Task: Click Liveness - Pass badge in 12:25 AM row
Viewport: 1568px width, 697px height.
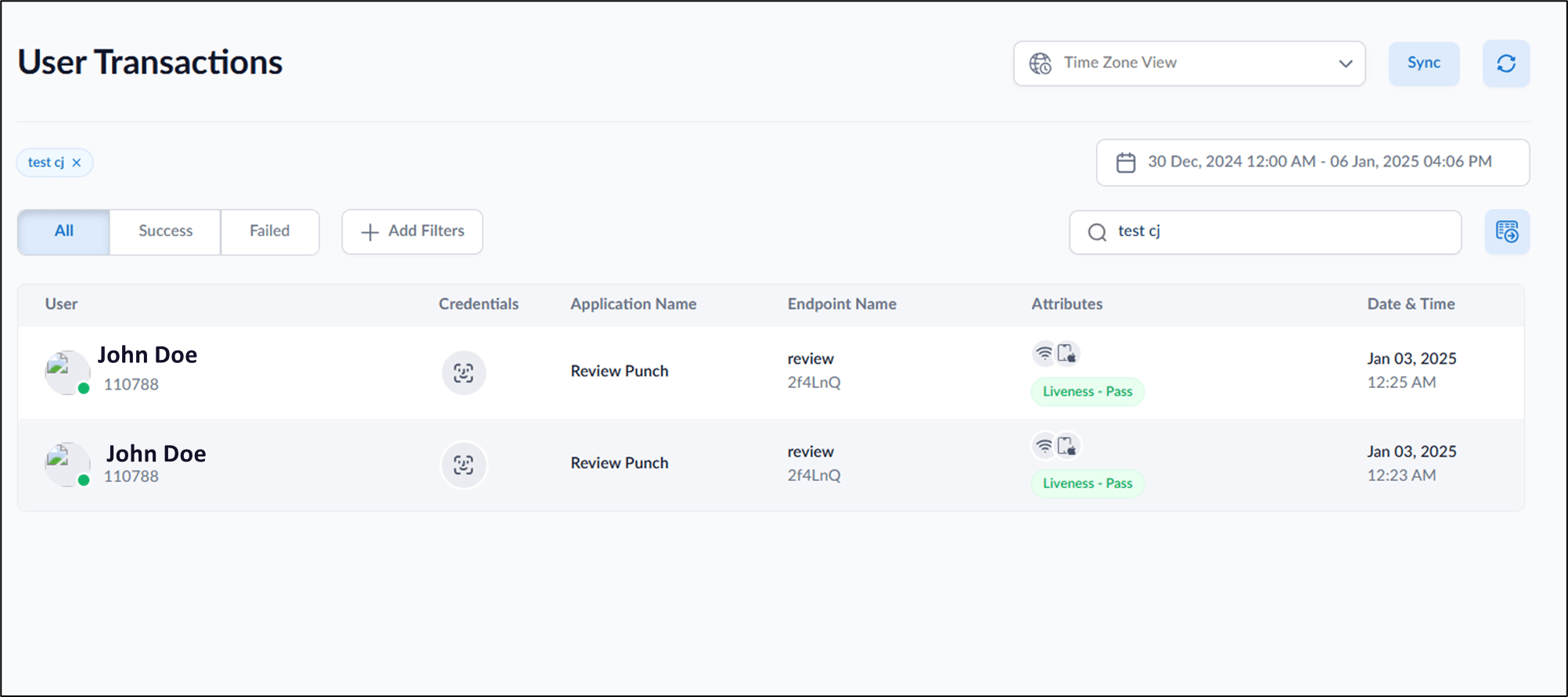Action: click(x=1088, y=392)
